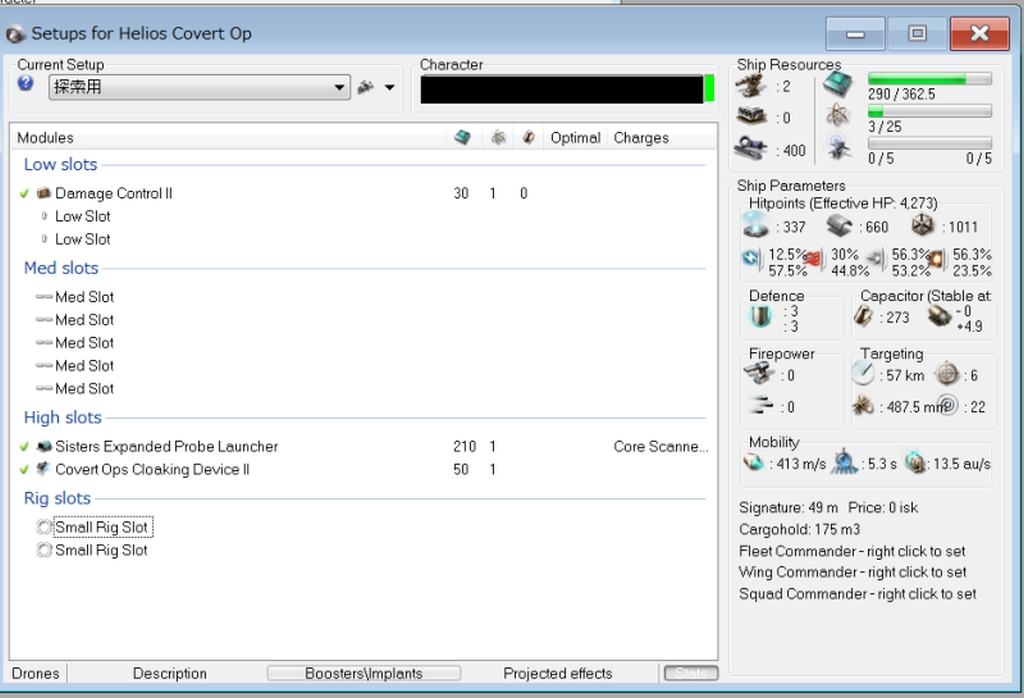Click the CPU resource icon
This screenshot has height=698, width=1024.
click(x=837, y=84)
